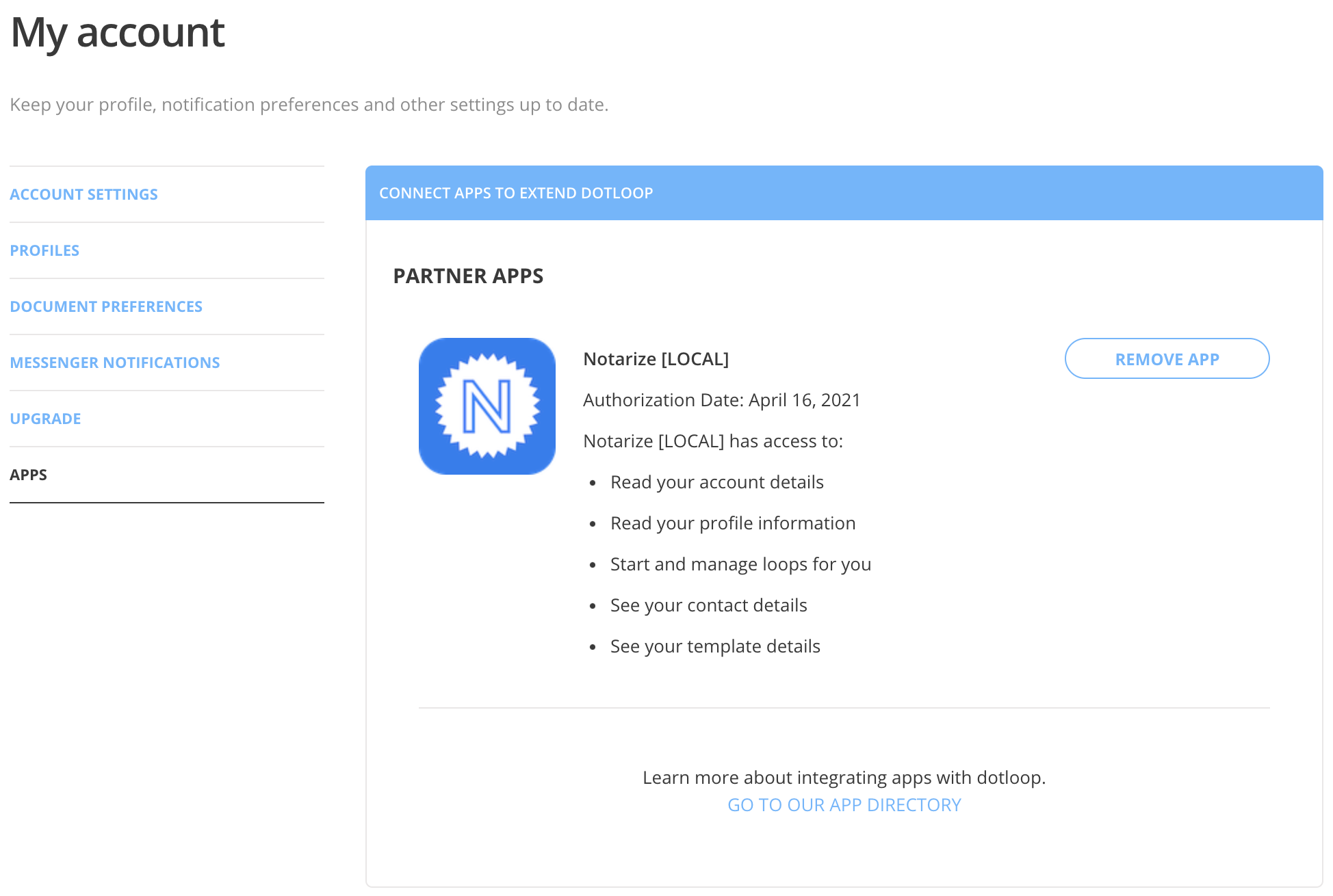The width and height of the screenshot is (1333, 896).
Task: Click the 'Keep your profile' subtitle text
Action: point(309,105)
